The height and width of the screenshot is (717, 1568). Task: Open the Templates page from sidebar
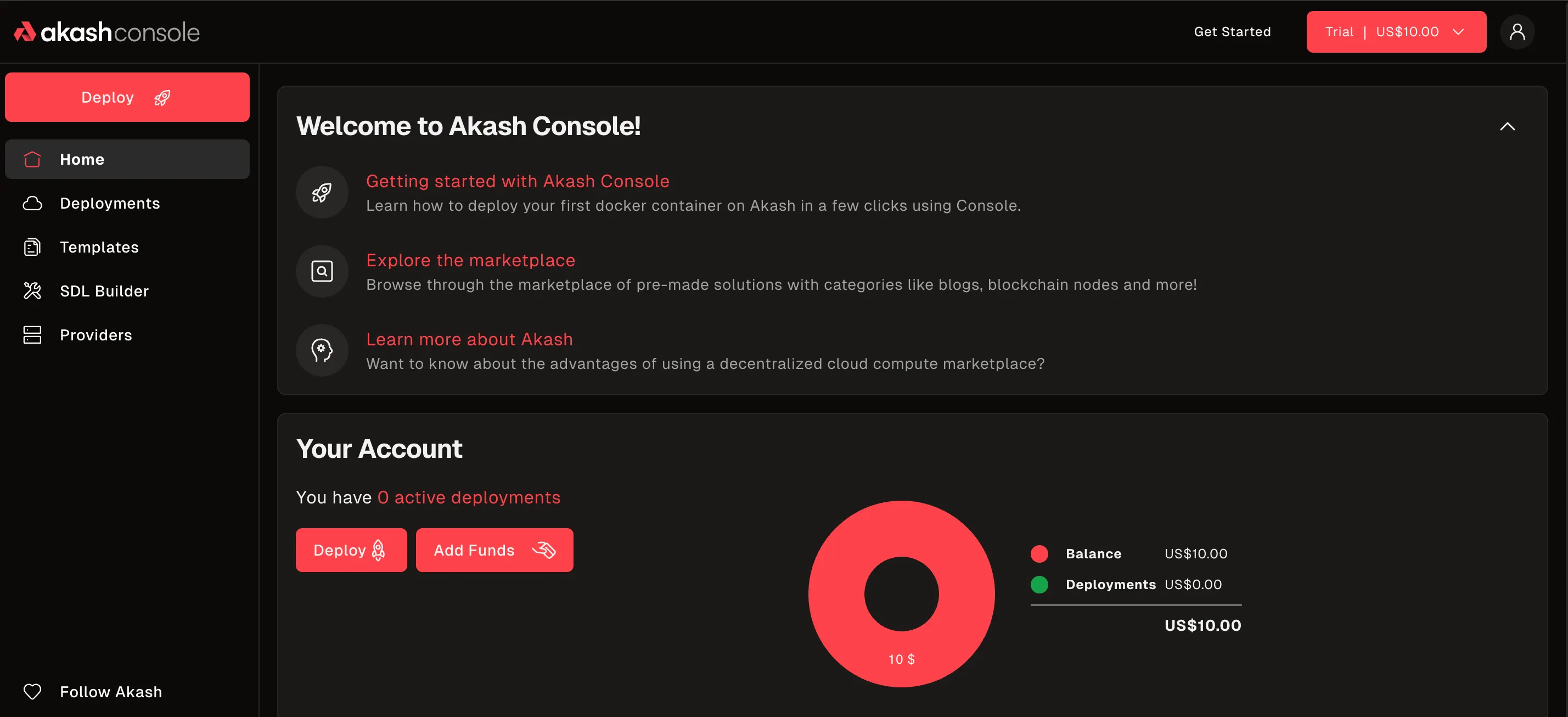pos(99,247)
